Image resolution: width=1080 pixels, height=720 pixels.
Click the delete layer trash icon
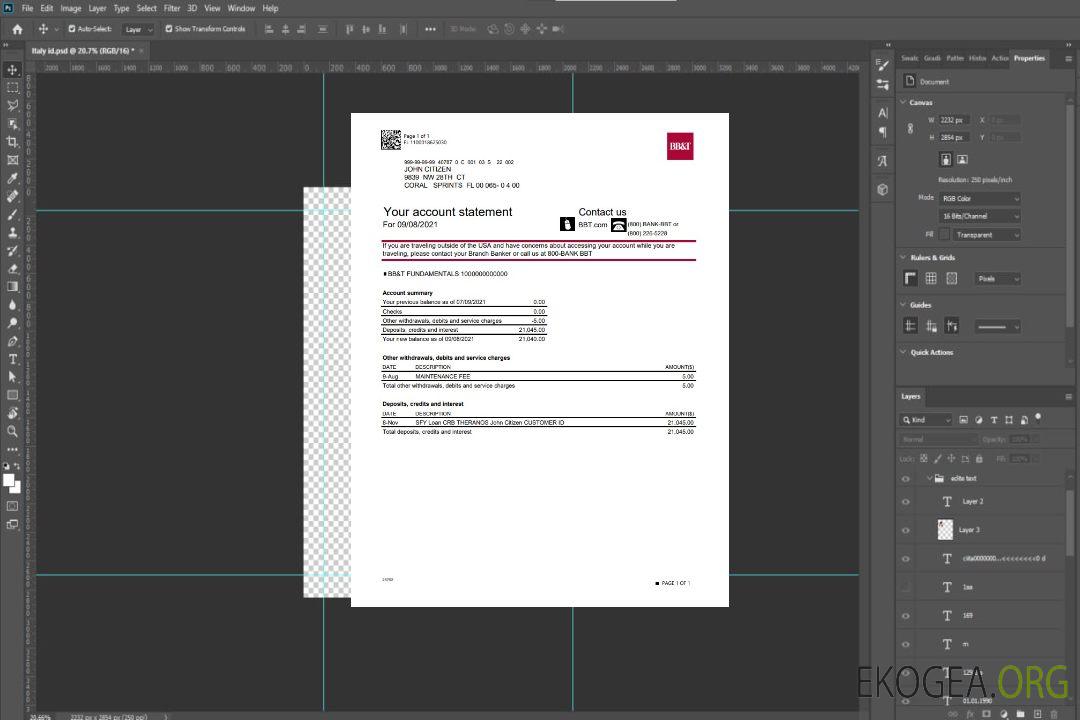[1053, 714]
